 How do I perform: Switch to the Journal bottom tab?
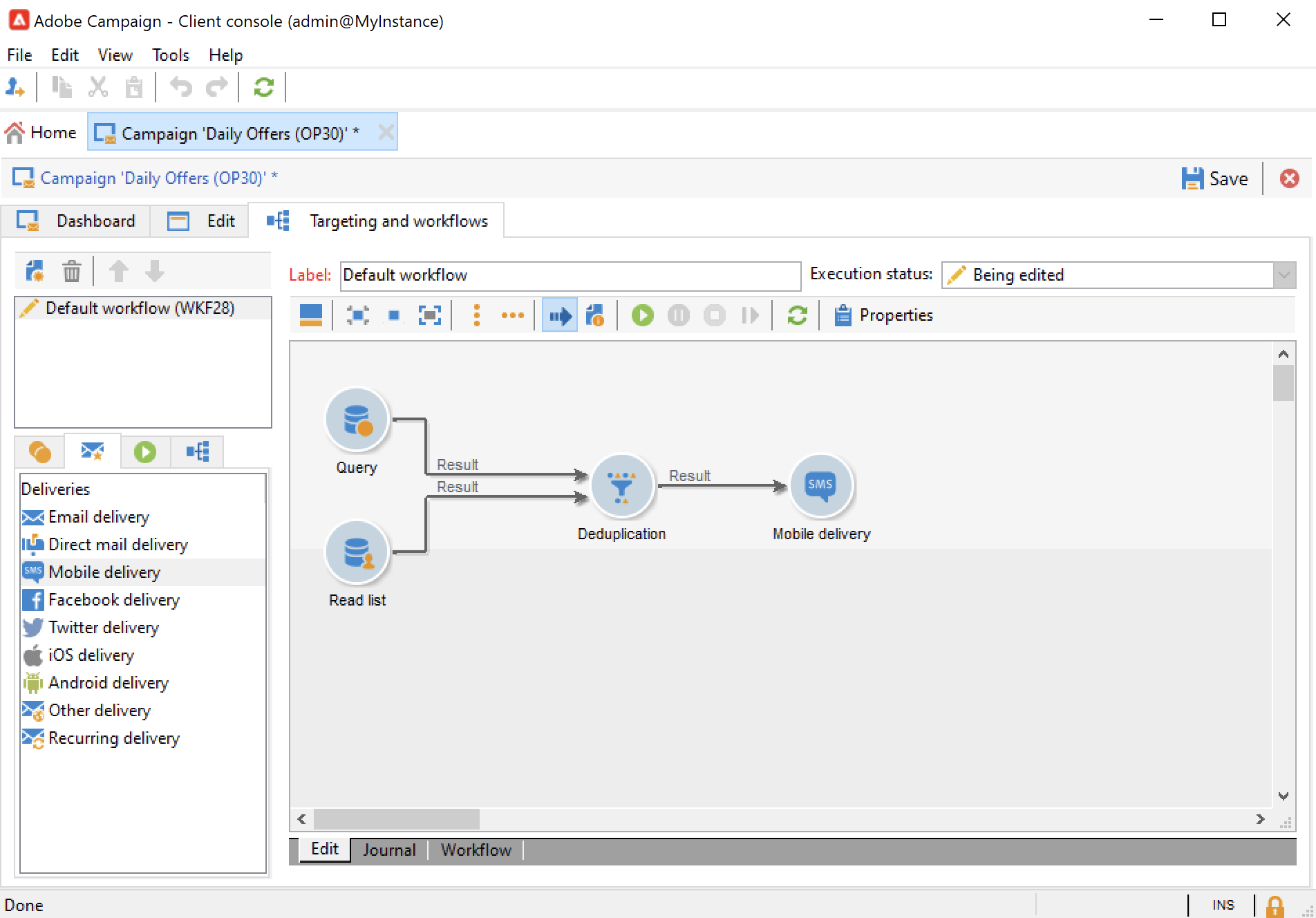point(389,850)
